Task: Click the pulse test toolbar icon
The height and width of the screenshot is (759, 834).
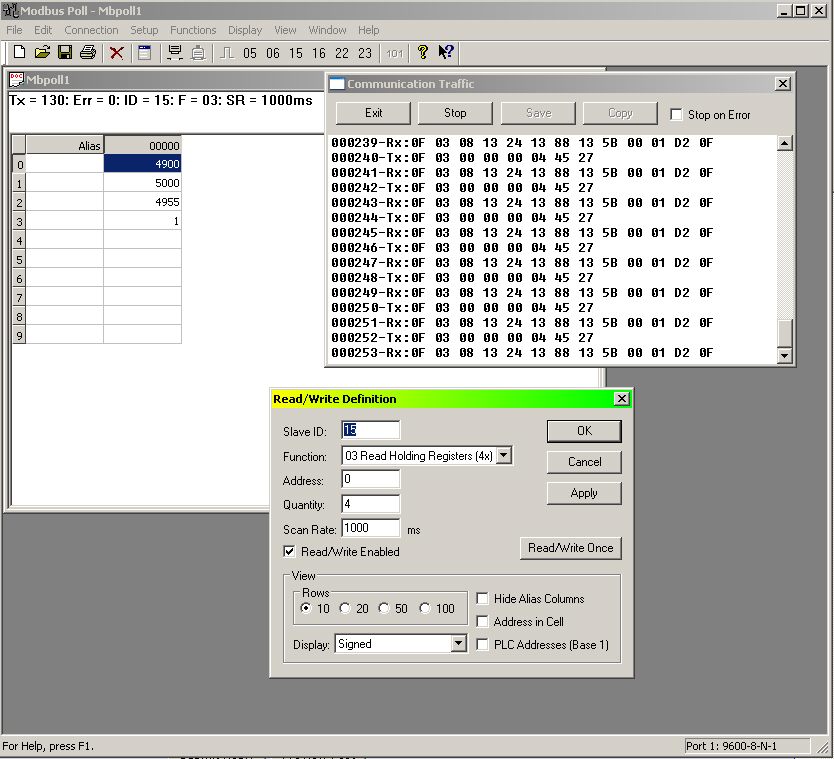Action: coord(227,53)
